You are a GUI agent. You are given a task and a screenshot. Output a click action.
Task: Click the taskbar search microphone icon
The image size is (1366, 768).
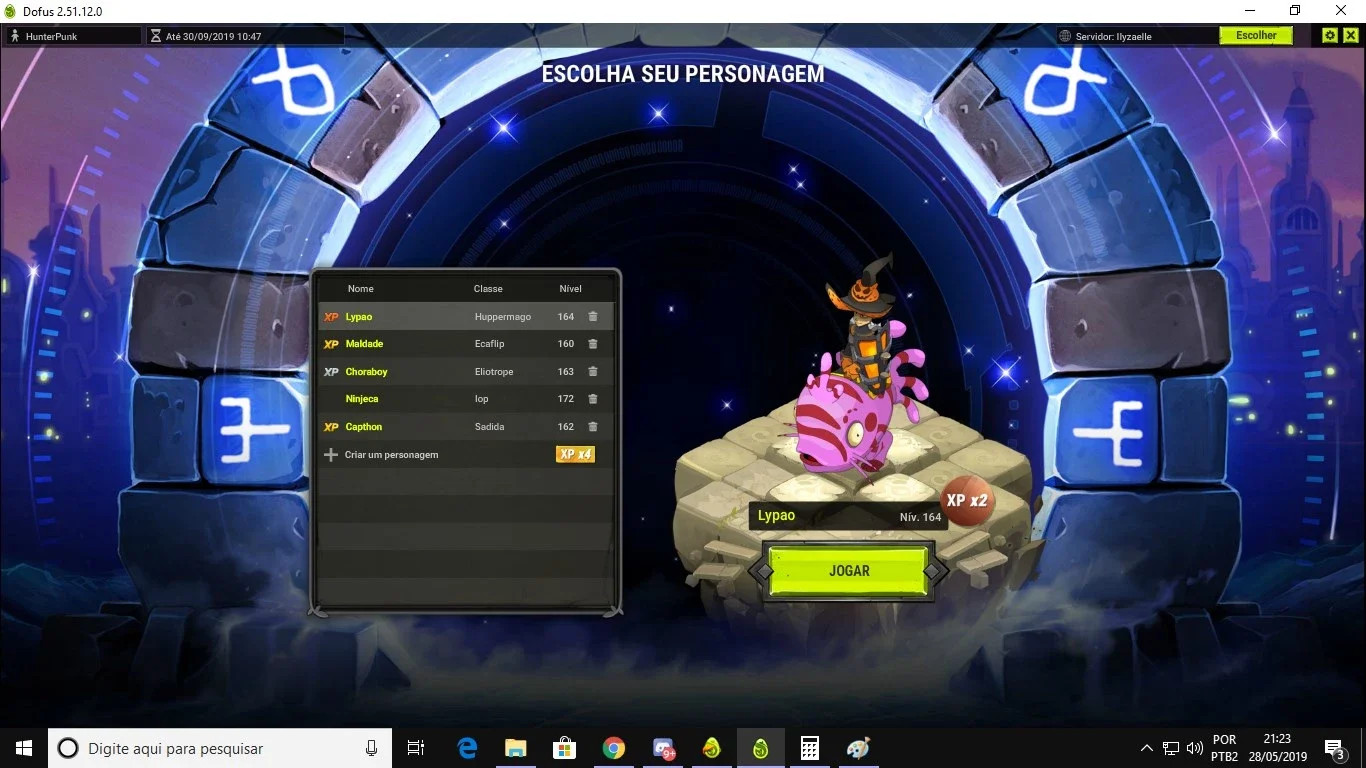coord(372,748)
